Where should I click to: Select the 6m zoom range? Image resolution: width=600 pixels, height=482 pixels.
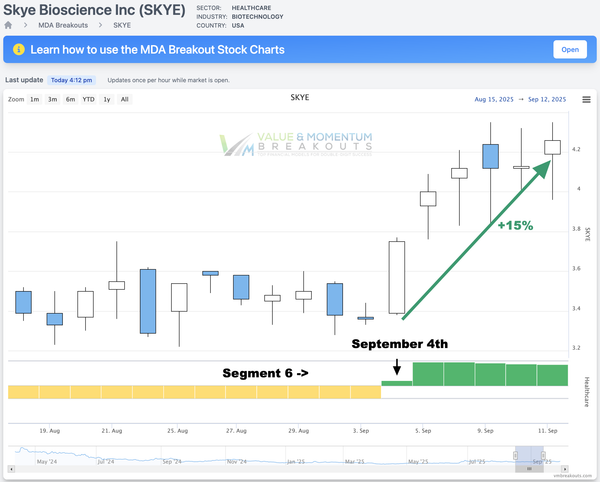(x=70, y=100)
